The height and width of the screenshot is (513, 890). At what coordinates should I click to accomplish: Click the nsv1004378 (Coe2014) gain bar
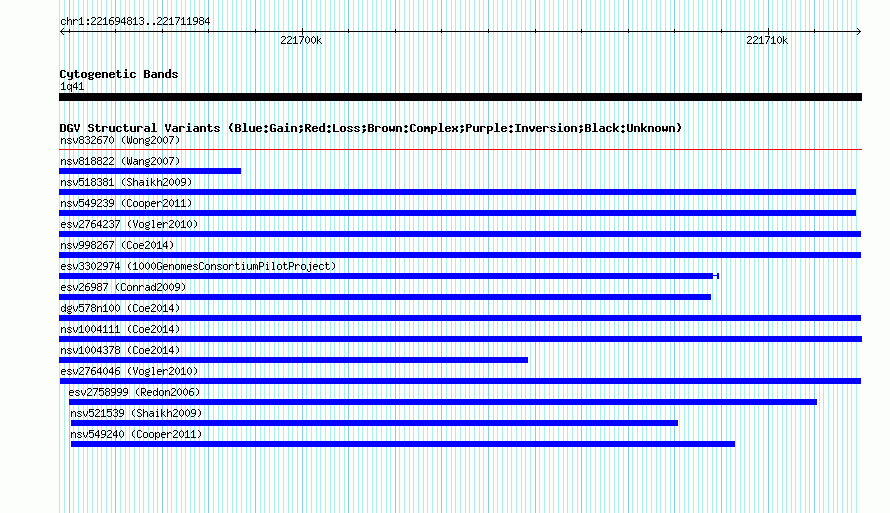(x=293, y=360)
